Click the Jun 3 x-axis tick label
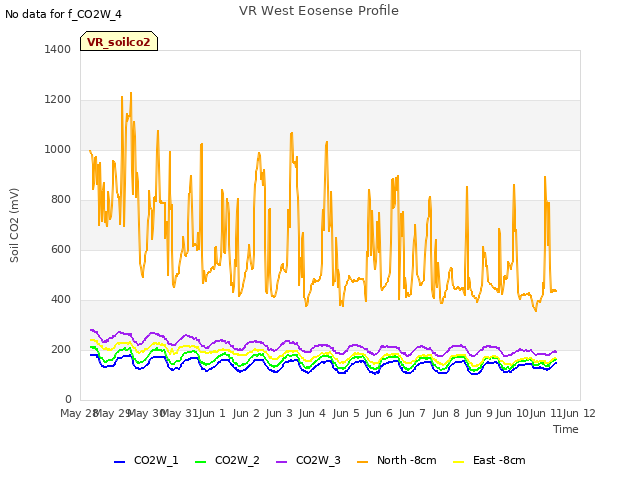The width and height of the screenshot is (640, 480). click(279, 413)
